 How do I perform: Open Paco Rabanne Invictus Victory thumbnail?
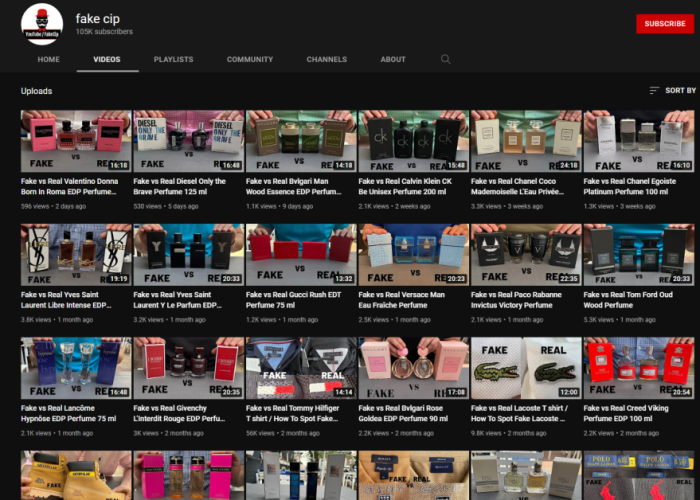(526, 254)
